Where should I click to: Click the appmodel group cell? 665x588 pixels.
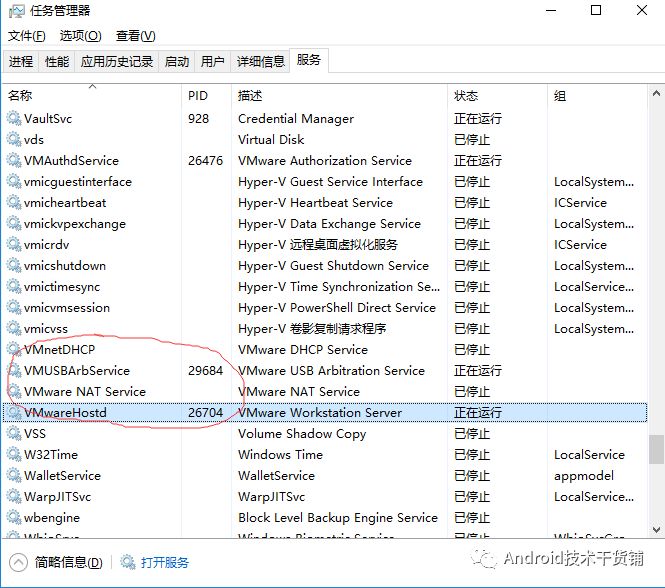584,476
